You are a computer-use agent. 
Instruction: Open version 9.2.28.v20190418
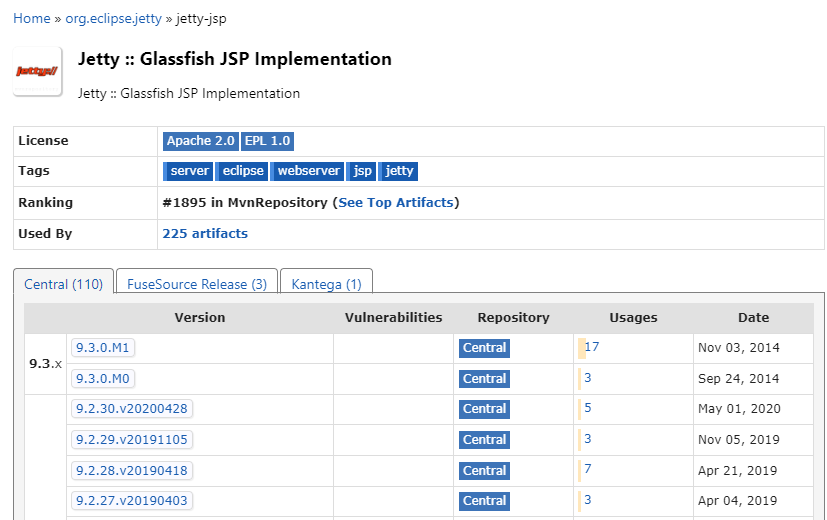[x=132, y=470]
